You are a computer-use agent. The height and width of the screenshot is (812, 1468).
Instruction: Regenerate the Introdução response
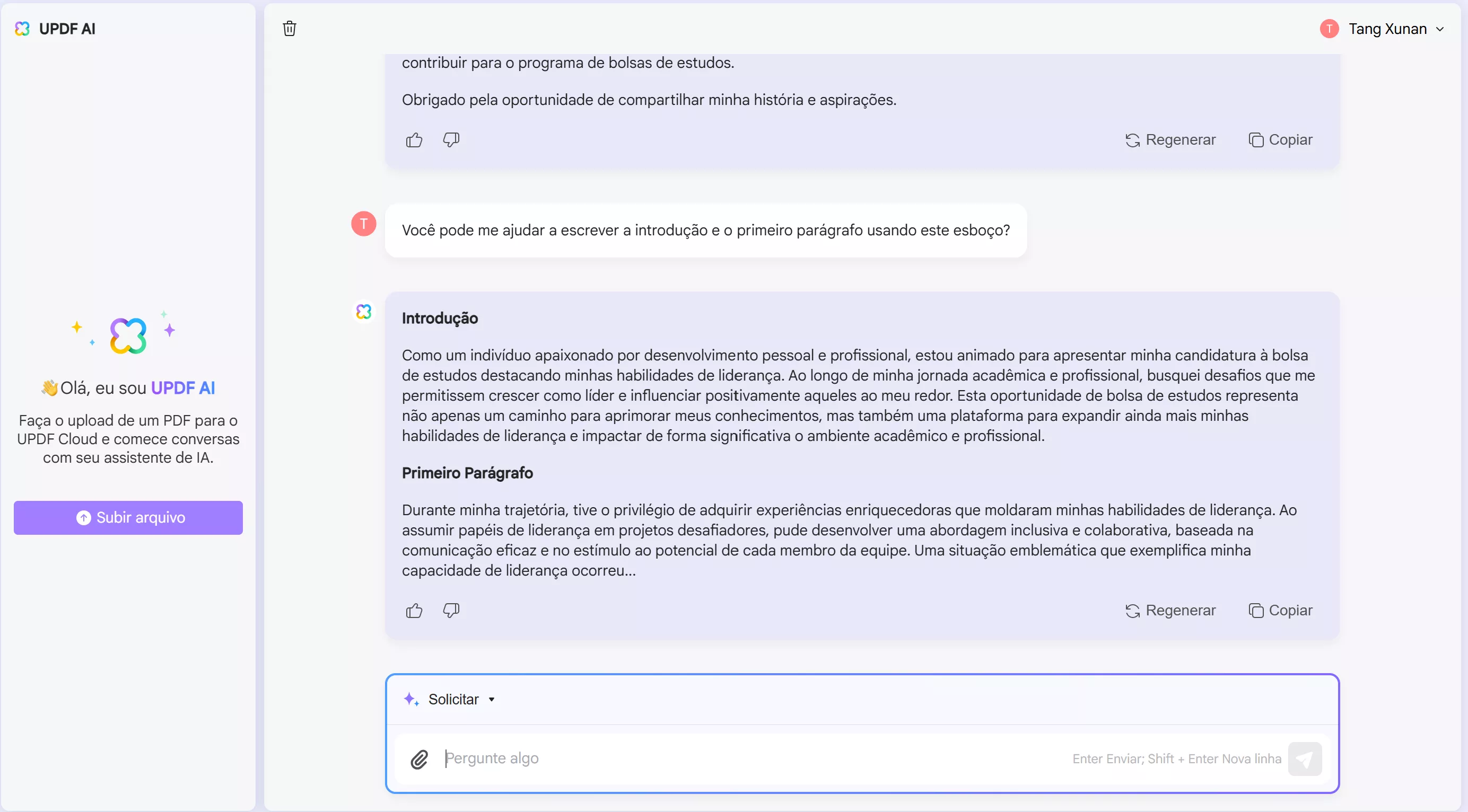[x=1171, y=610]
